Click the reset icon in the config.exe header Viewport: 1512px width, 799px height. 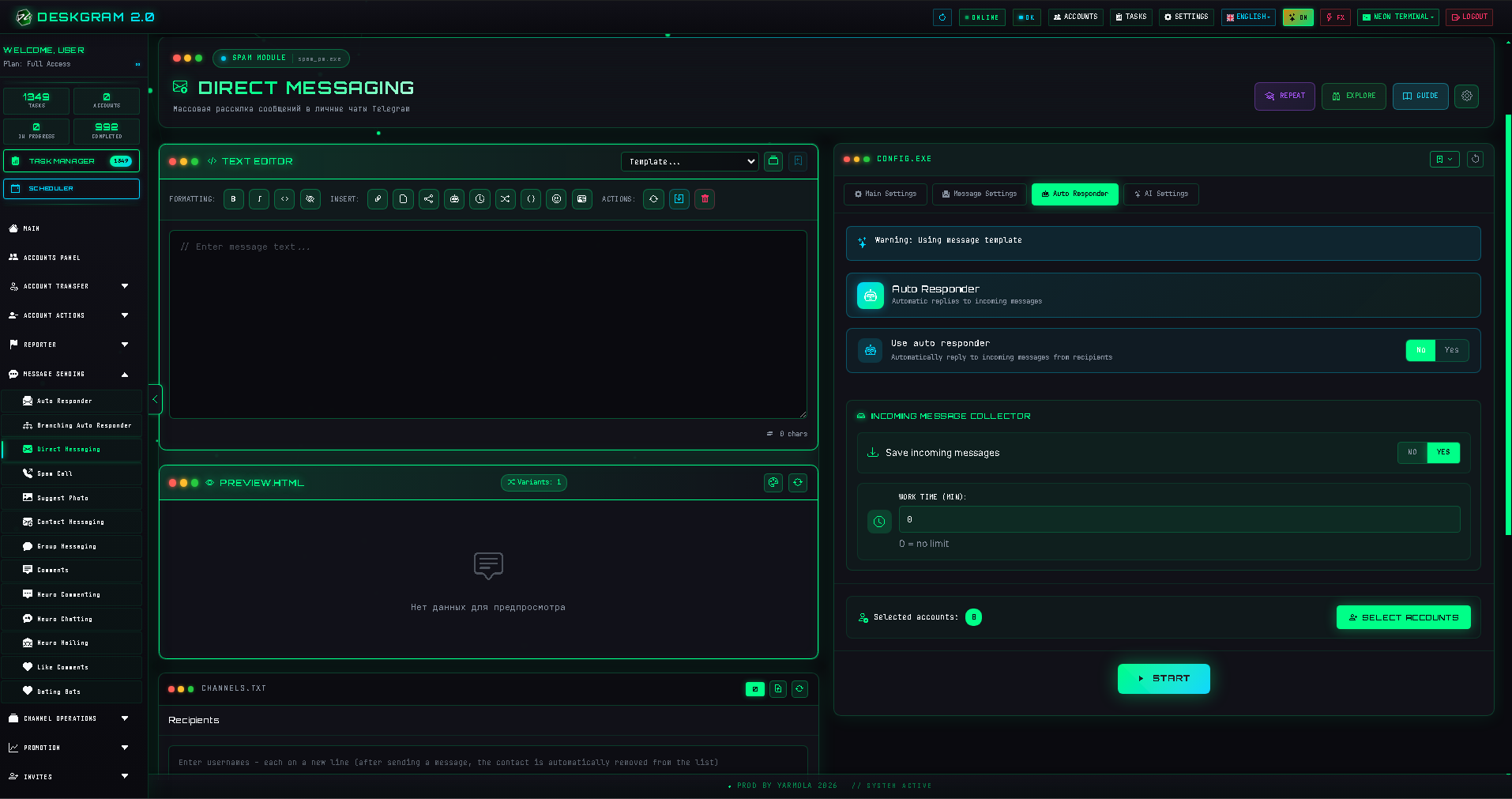coord(1475,159)
